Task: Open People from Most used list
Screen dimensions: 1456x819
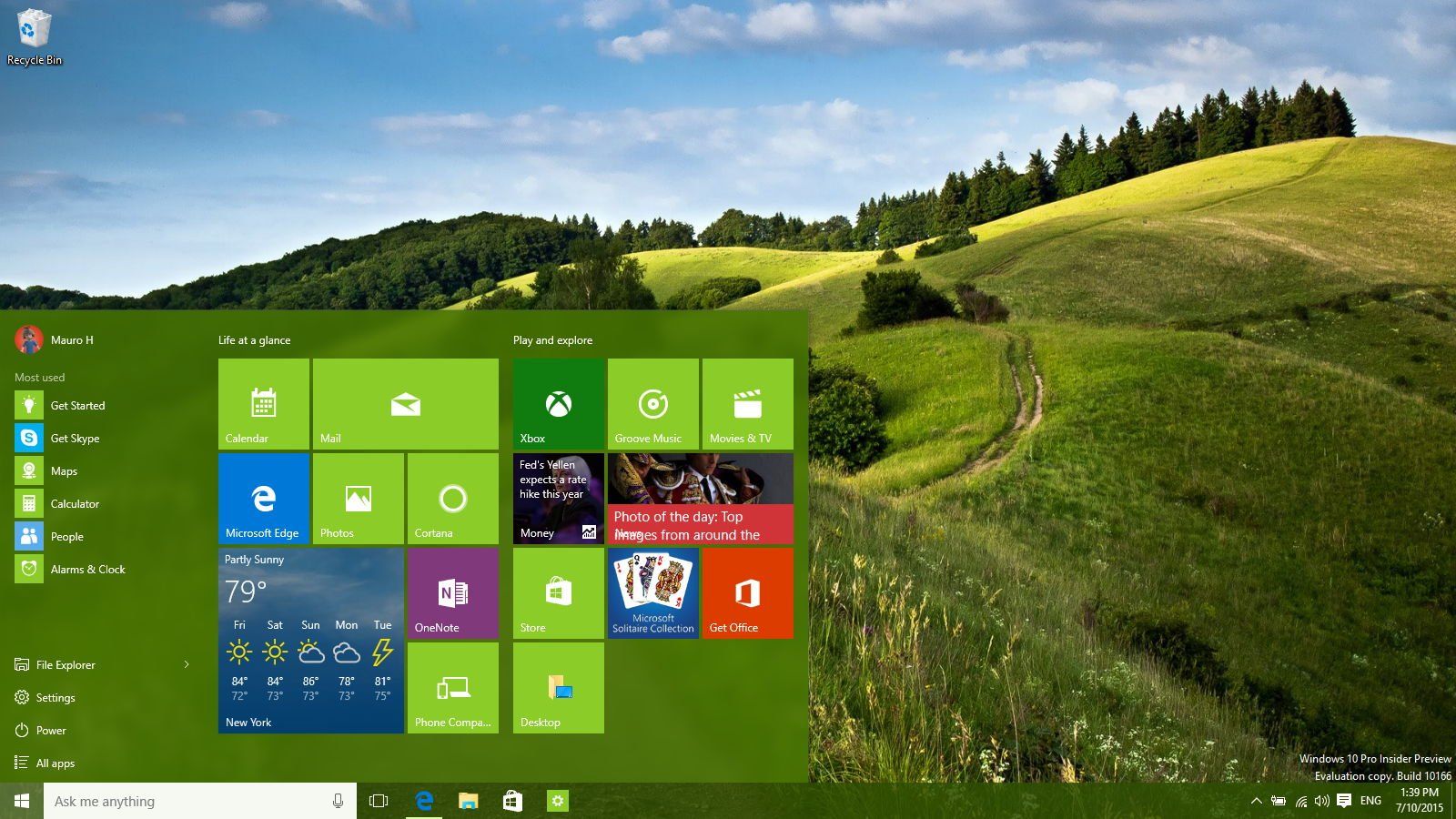Action: coord(106,536)
